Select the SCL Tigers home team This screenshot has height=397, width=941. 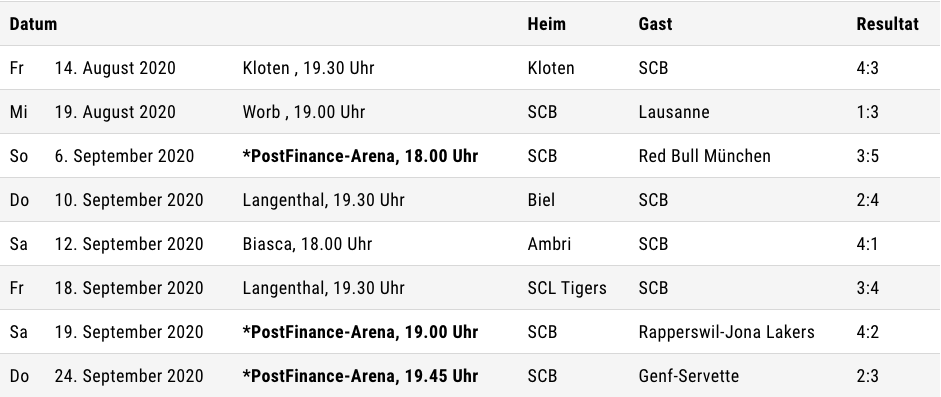click(x=567, y=288)
